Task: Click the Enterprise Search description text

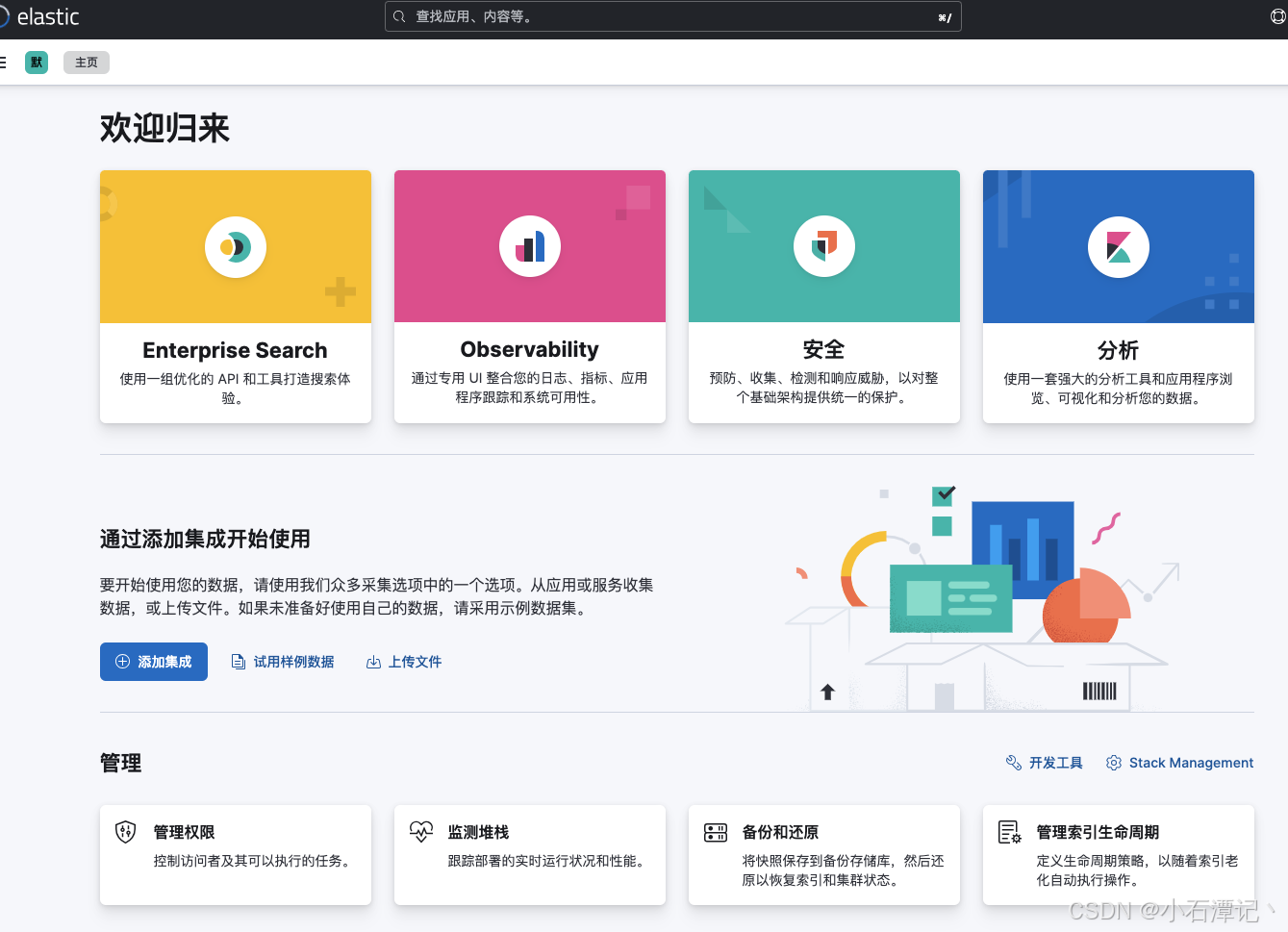Action: tap(235, 389)
